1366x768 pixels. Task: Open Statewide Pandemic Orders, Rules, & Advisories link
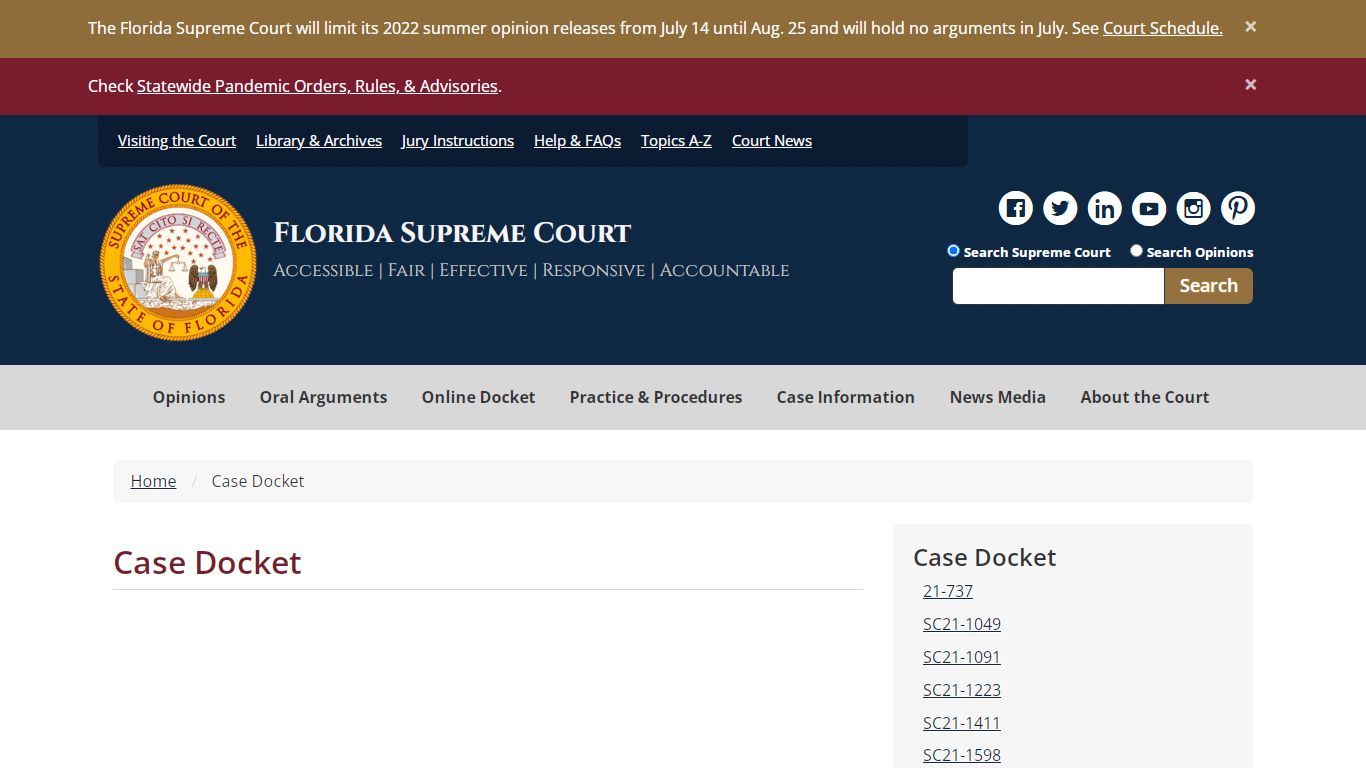click(317, 86)
